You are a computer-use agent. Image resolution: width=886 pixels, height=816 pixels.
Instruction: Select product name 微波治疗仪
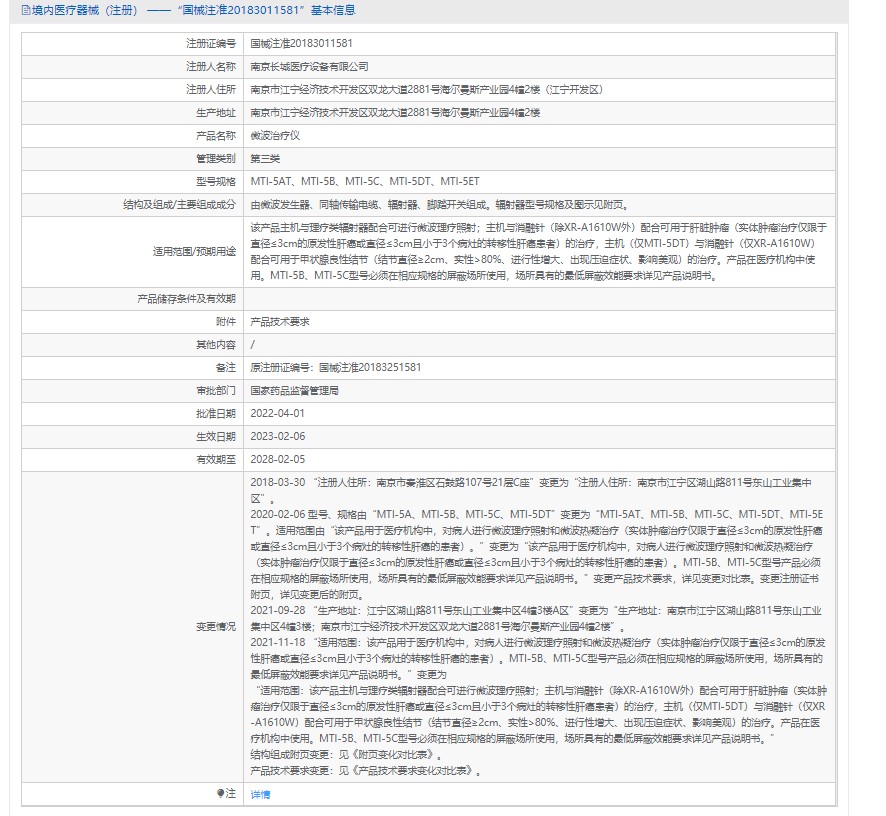275,136
